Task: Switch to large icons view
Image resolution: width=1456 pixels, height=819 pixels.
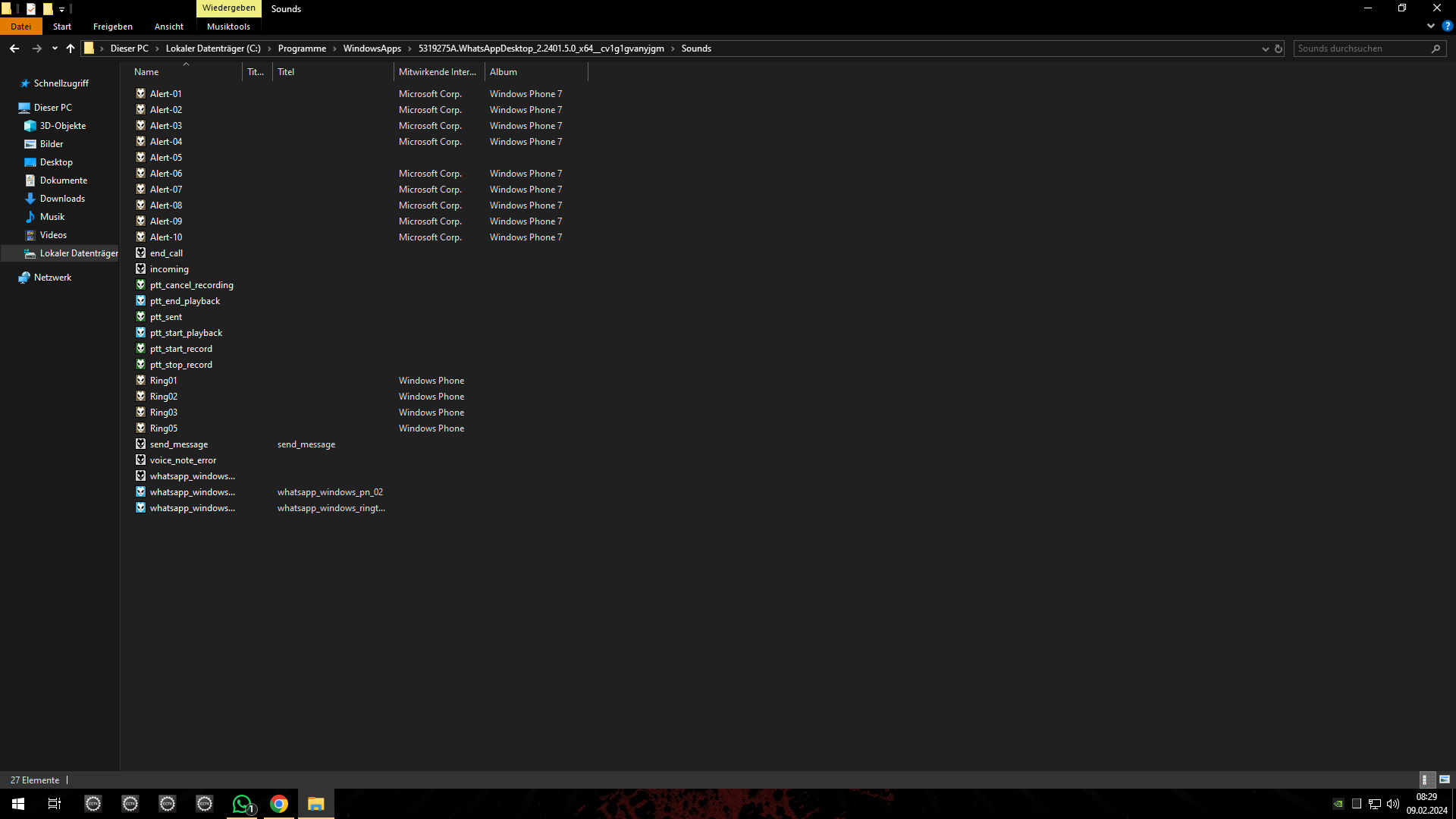Action: pos(1445,780)
